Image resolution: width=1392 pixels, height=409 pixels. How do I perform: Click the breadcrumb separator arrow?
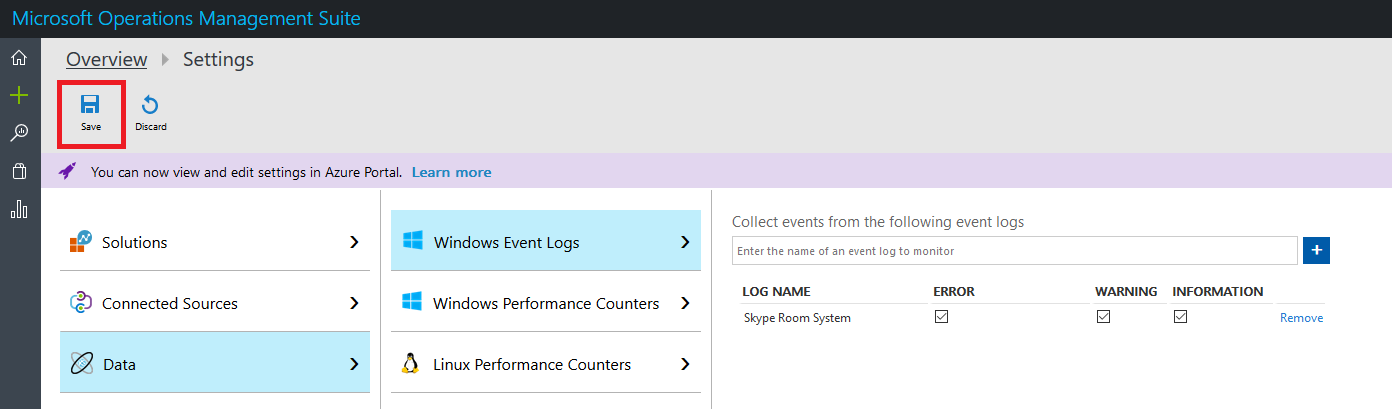point(165,60)
